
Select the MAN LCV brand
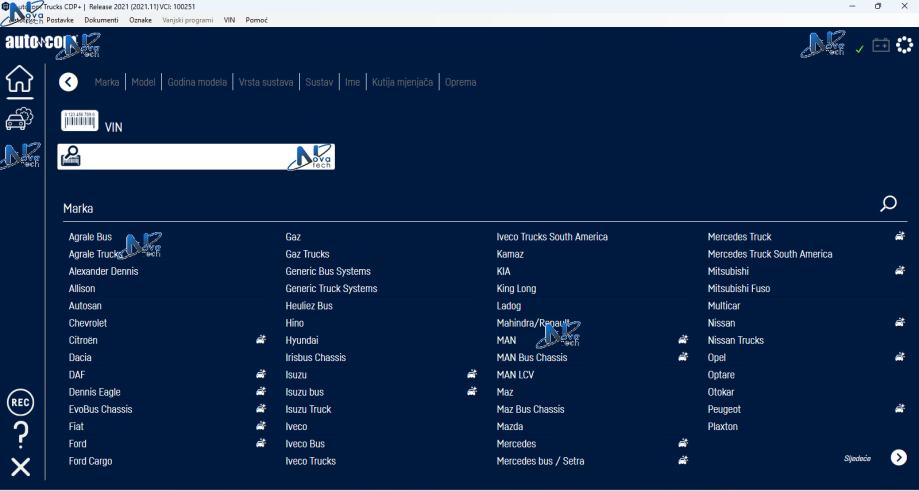pyautogui.click(x=515, y=375)
